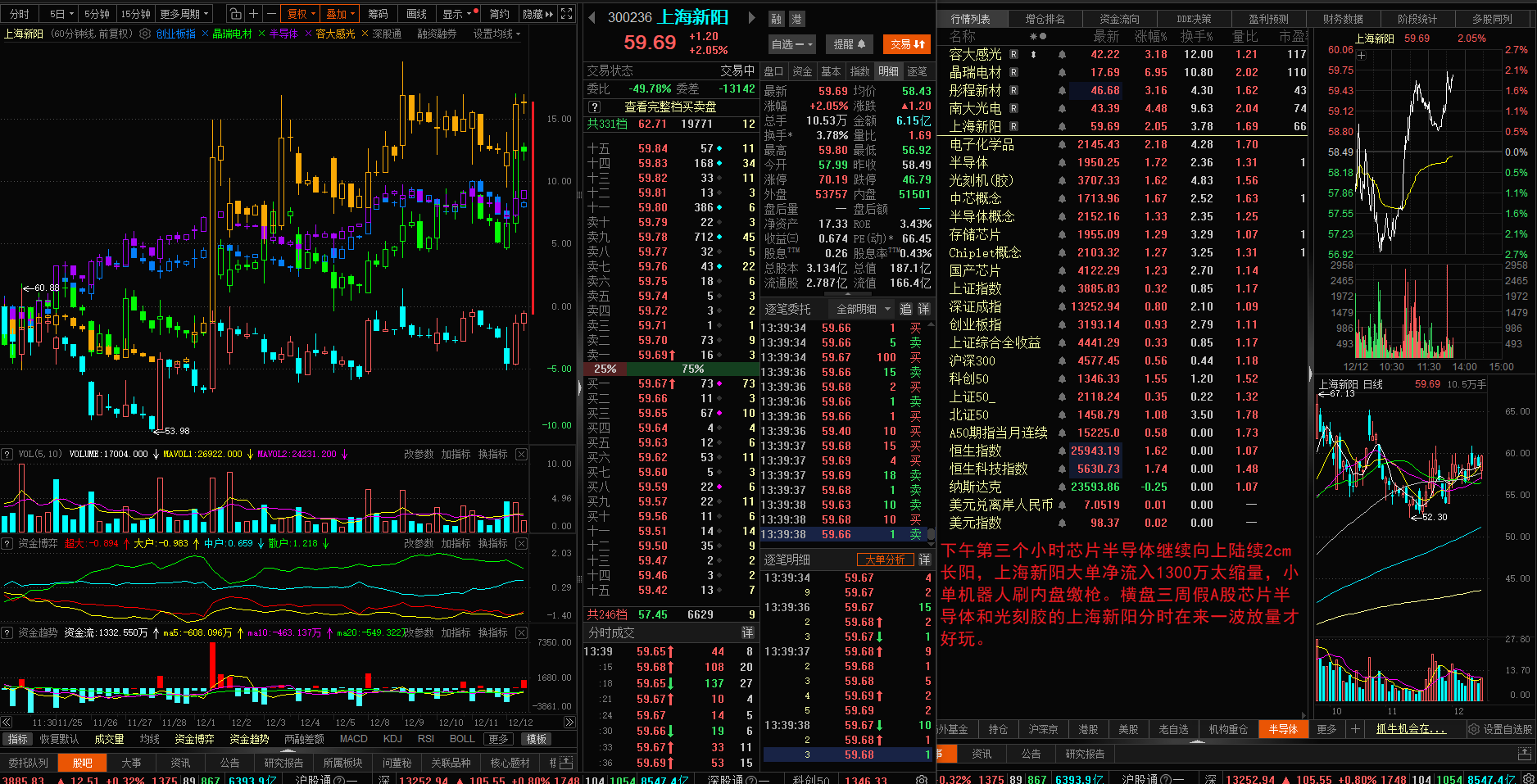Open the 设置均线 dropdown
1537x784 pixels.
497,34
